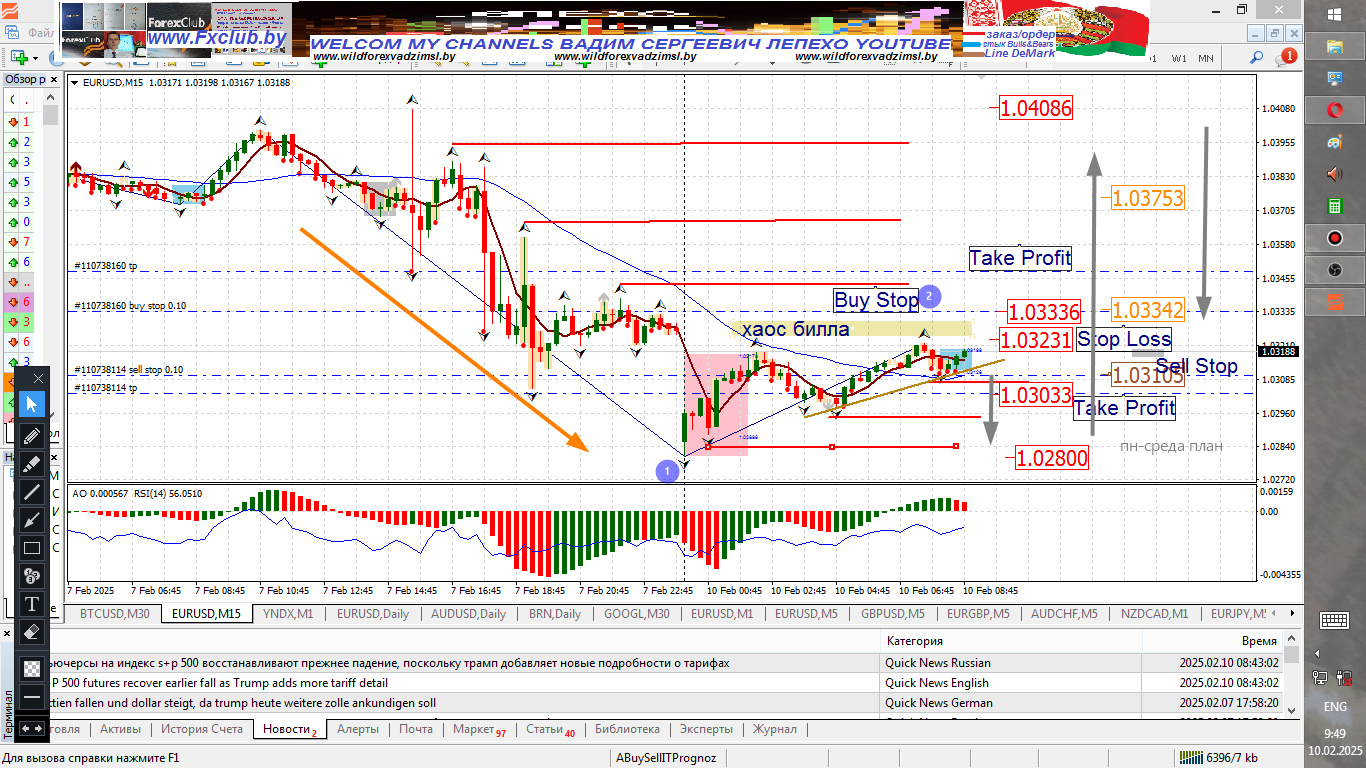1366x768 pixels.
Task: Open the color picker checkered swatch
Action: click(31, 668)
